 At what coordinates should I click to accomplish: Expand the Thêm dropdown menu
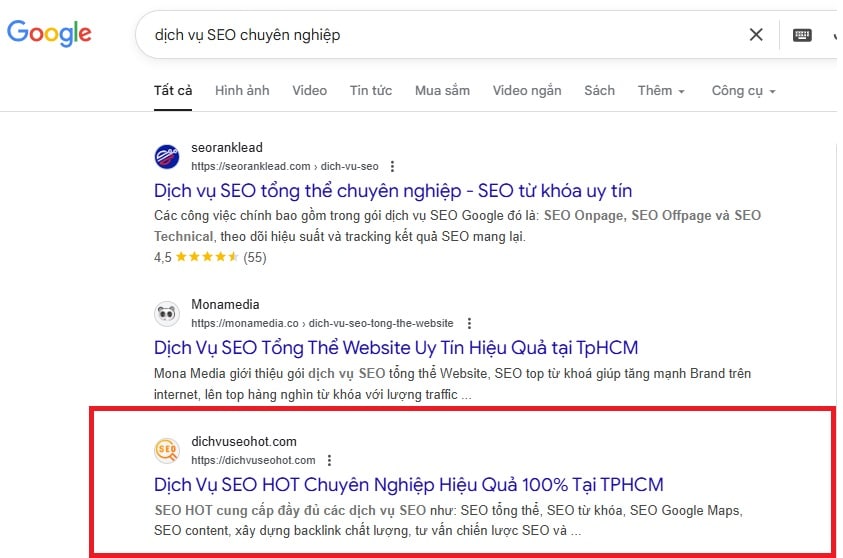pos(661,90)
